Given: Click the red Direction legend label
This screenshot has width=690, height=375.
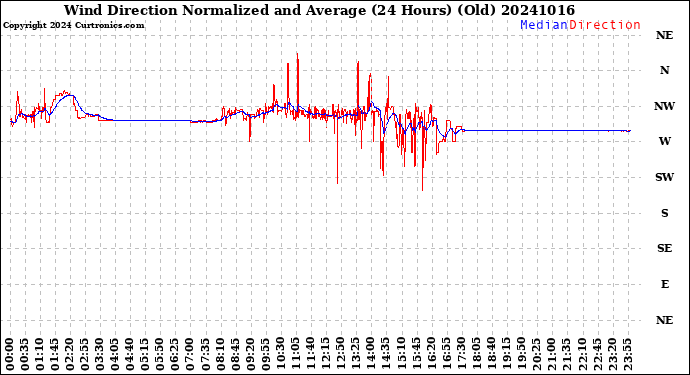Looking at the screenshot, I should [x=605, y=25].
